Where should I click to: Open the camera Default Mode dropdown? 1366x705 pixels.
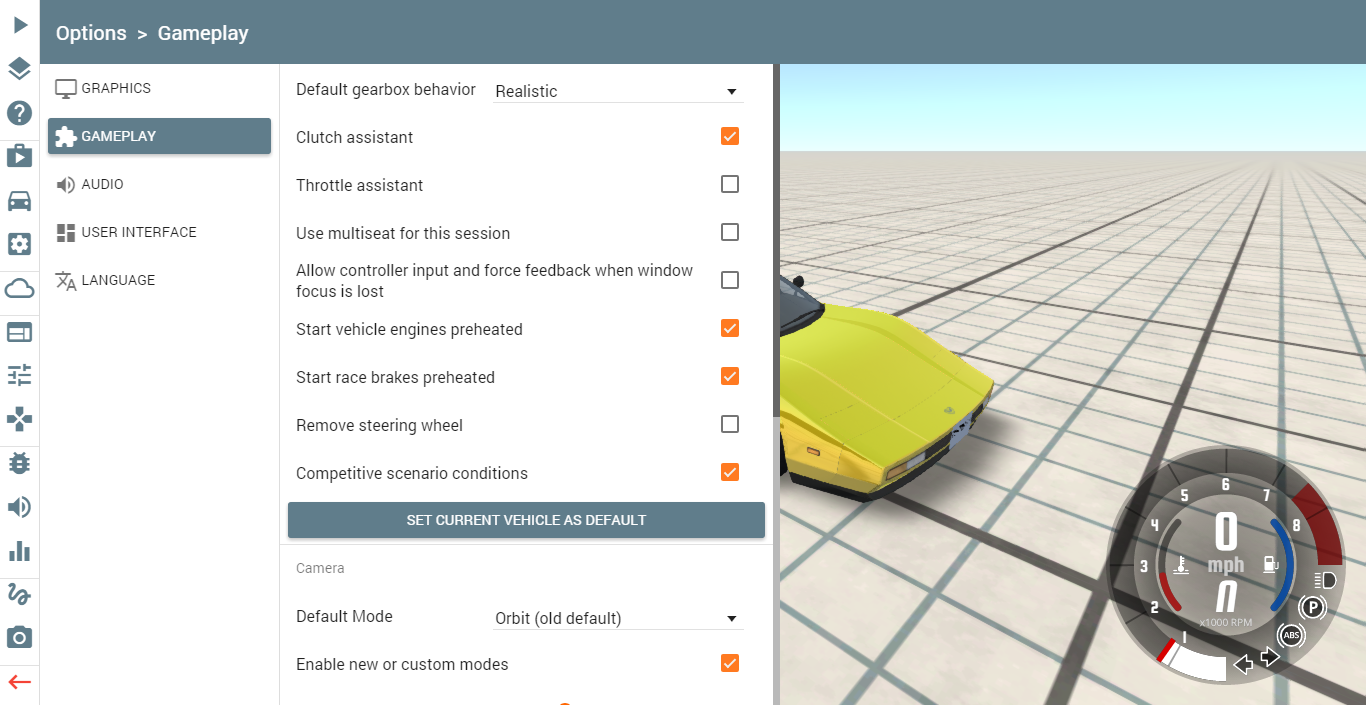point(618,618)
